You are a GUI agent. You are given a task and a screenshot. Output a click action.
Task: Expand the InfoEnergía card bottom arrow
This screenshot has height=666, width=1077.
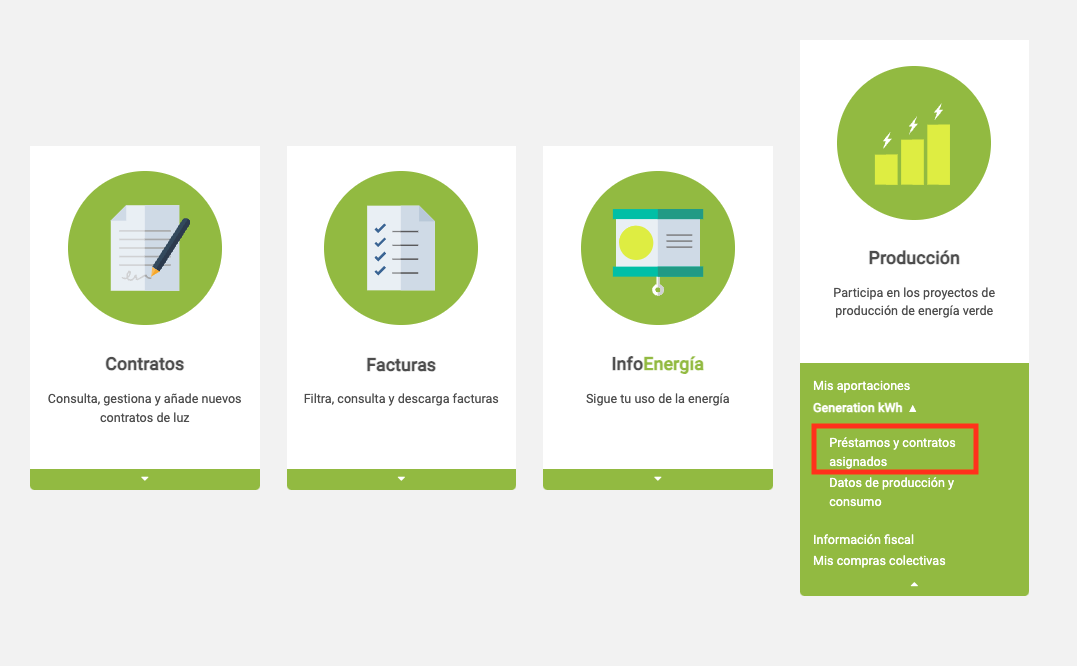[658, 479]
